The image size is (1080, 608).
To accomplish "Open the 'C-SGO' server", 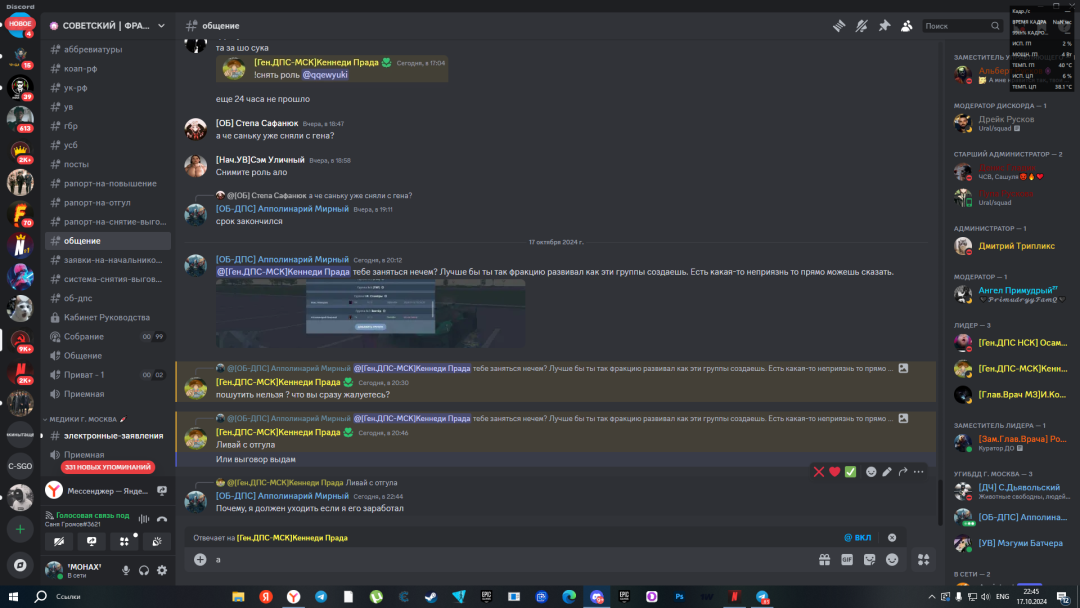I will 20,466.
